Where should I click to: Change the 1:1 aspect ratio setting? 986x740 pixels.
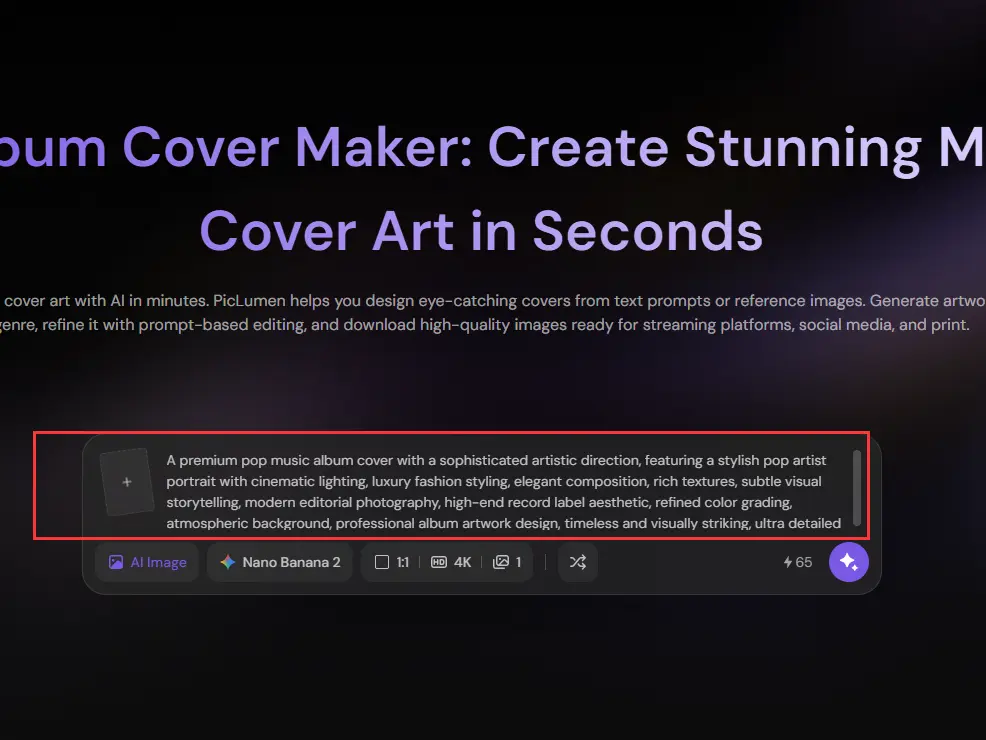click(x=391, y=562)
